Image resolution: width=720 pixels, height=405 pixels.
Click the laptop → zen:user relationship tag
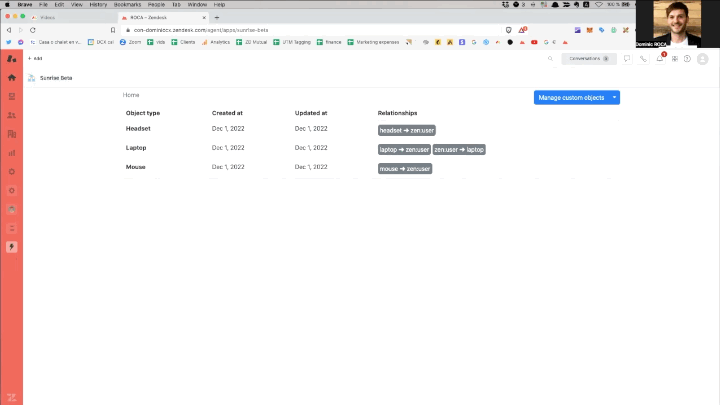click(x=404, y=149)
